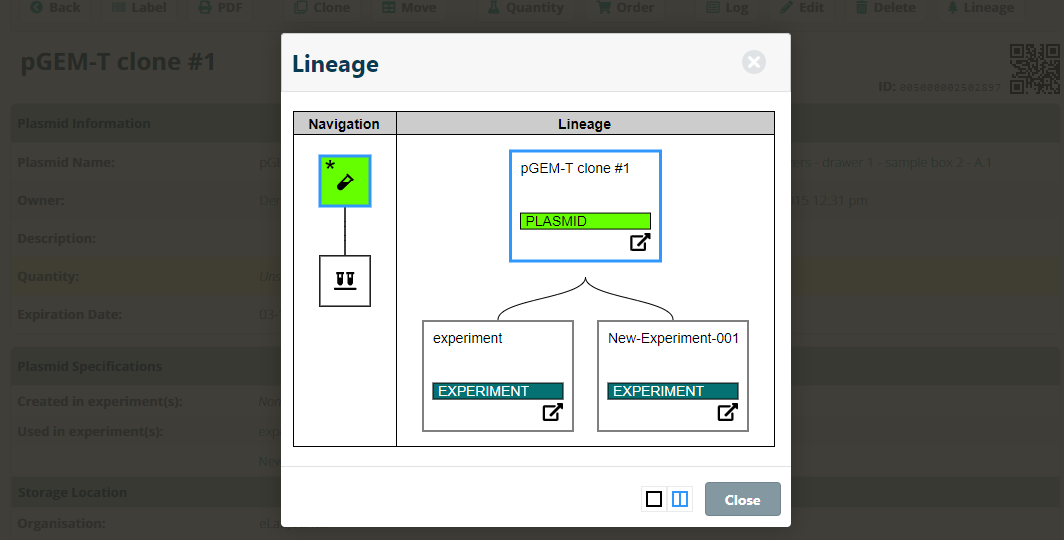This screenshot has height=540, width=1064.
Task: Click the Order toolbar item
Action: pyautogui.click(x=625, y=7)
